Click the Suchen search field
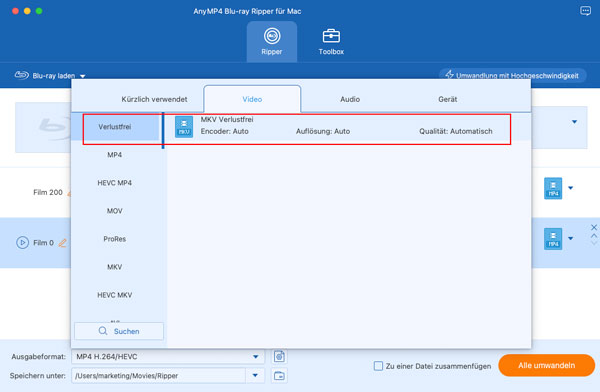The height and width of the screenshot is (392, 600). click(x=119, y=331)
